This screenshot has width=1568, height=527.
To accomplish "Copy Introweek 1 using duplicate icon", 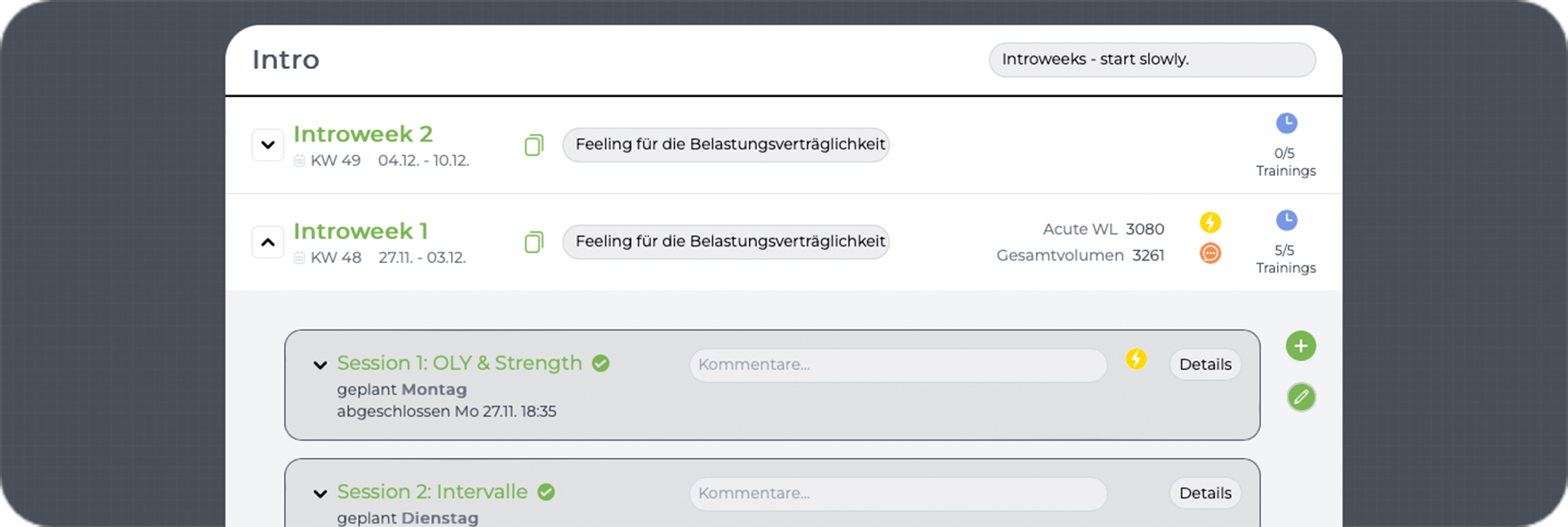I will coord(534,241).
